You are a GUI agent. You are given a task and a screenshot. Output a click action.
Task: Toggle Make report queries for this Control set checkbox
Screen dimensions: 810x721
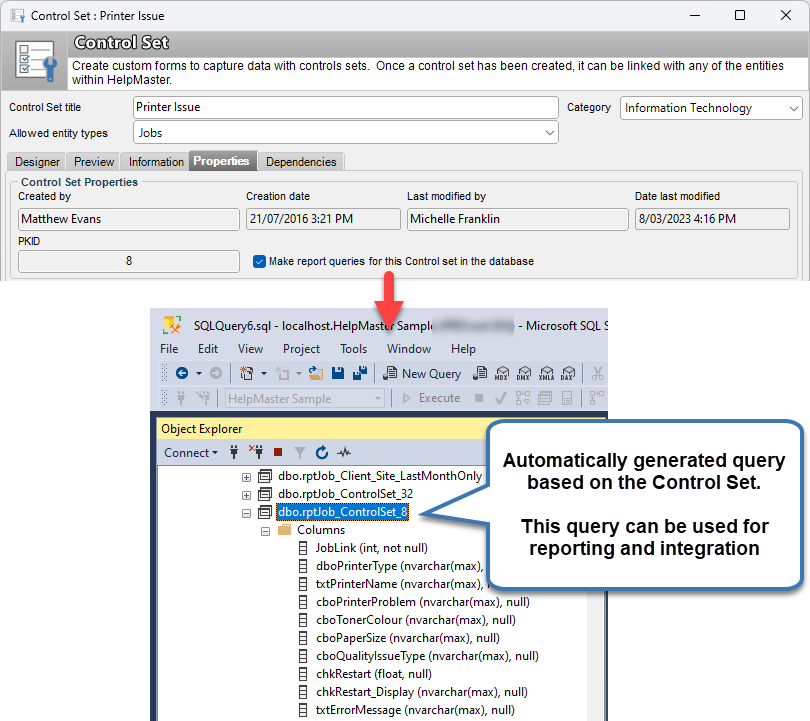(x=259, y=261)
